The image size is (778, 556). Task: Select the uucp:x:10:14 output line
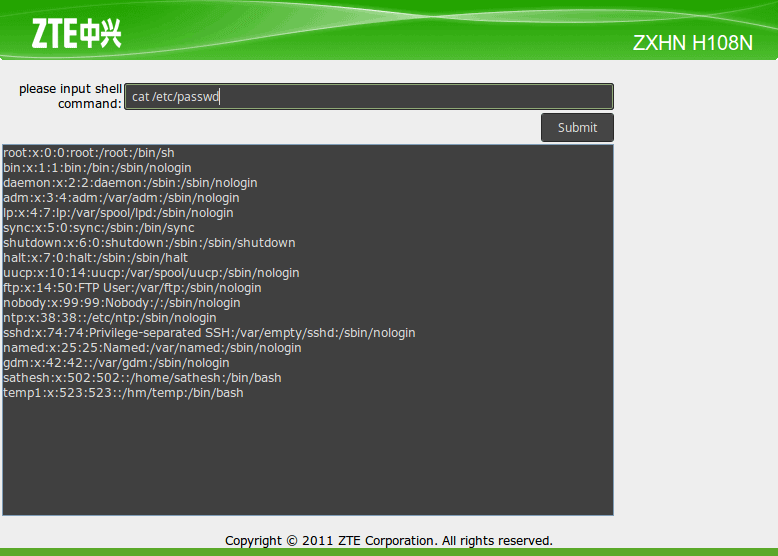point(151,273)
